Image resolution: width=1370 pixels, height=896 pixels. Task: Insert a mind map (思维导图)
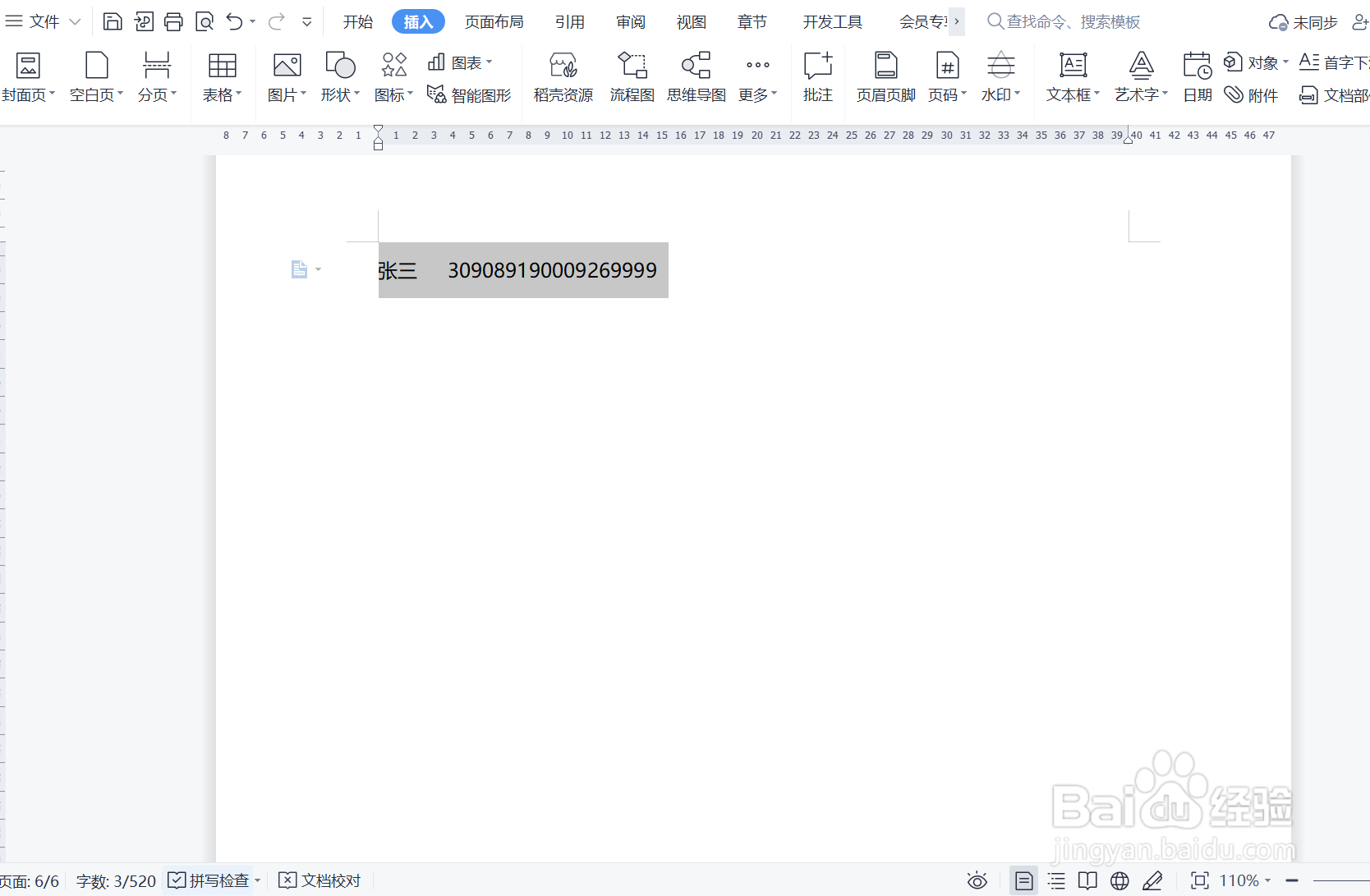point(696,77)
